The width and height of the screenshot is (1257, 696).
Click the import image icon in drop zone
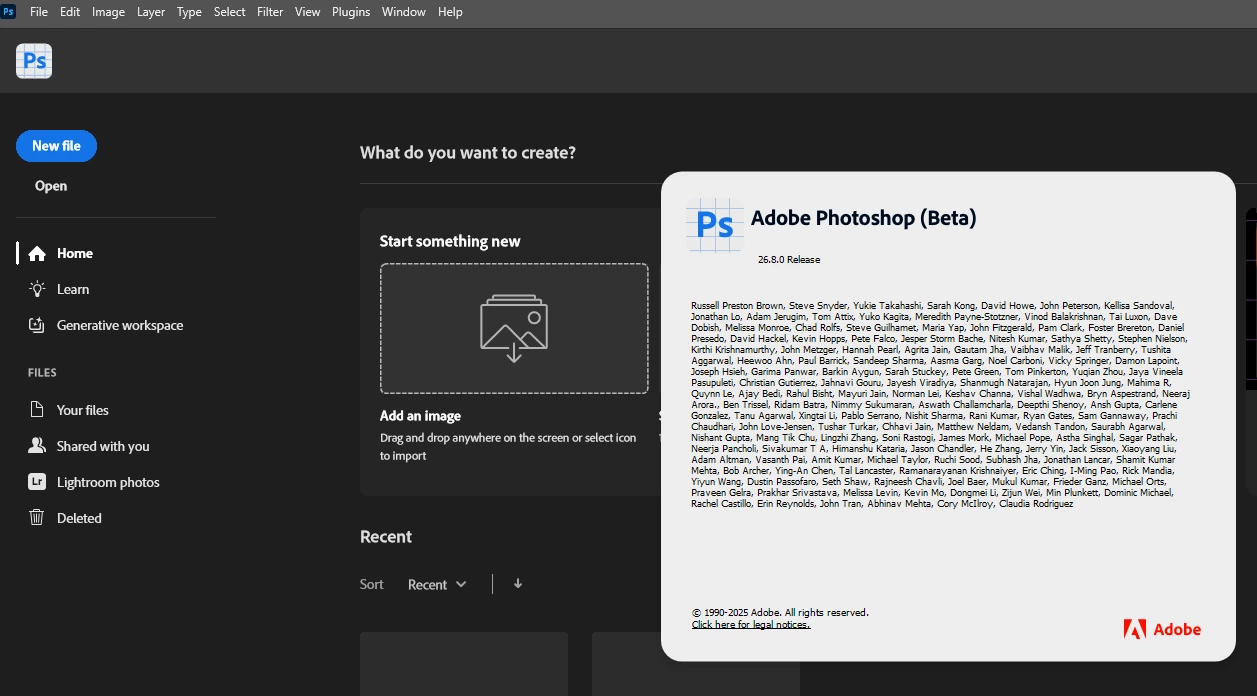click(x=514, y=328)
